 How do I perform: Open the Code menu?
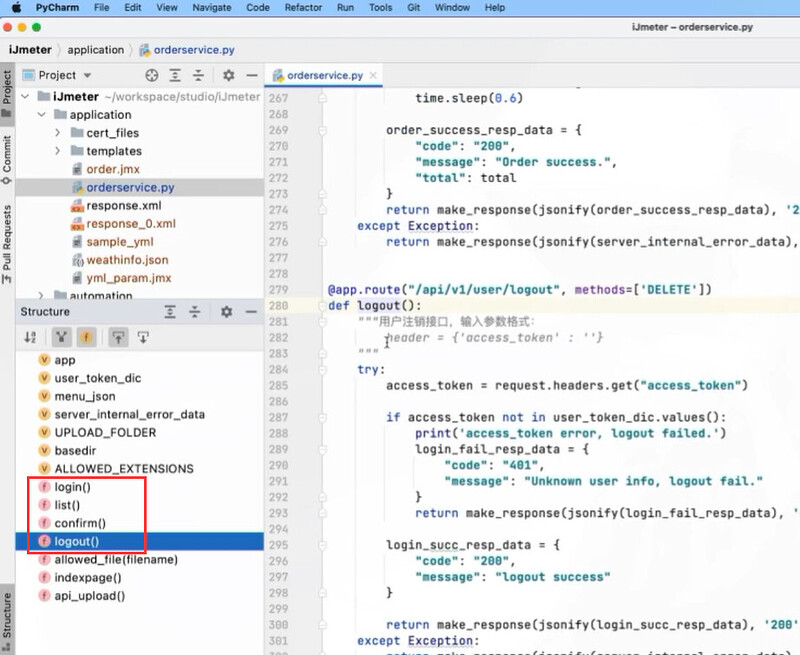[x=258, y=7]
